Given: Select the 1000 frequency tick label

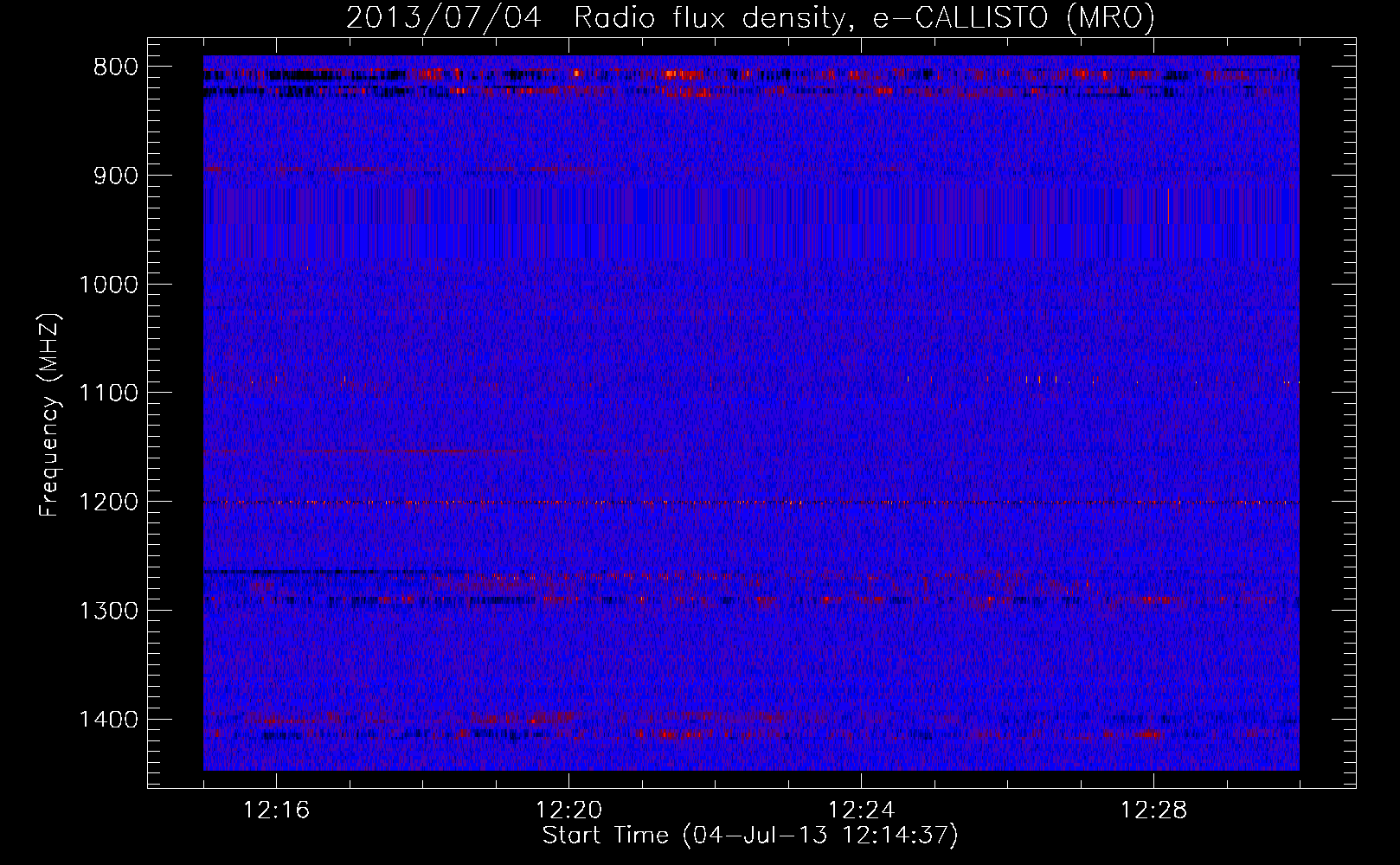Looking at the screenshot, I should tap(109, 285).
